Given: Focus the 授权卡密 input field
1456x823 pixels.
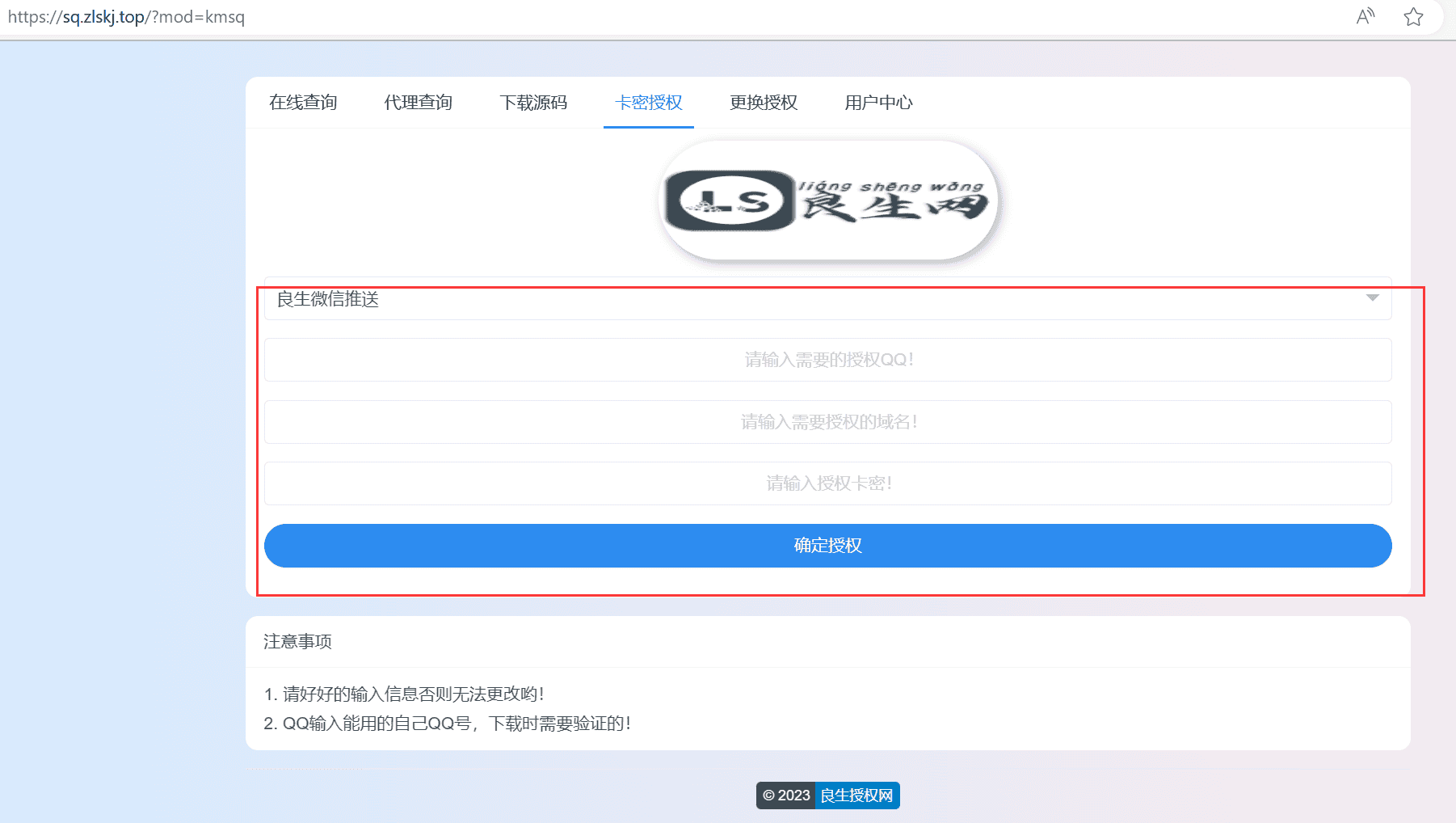Looking at the screenshot, I should coord(827,483).
